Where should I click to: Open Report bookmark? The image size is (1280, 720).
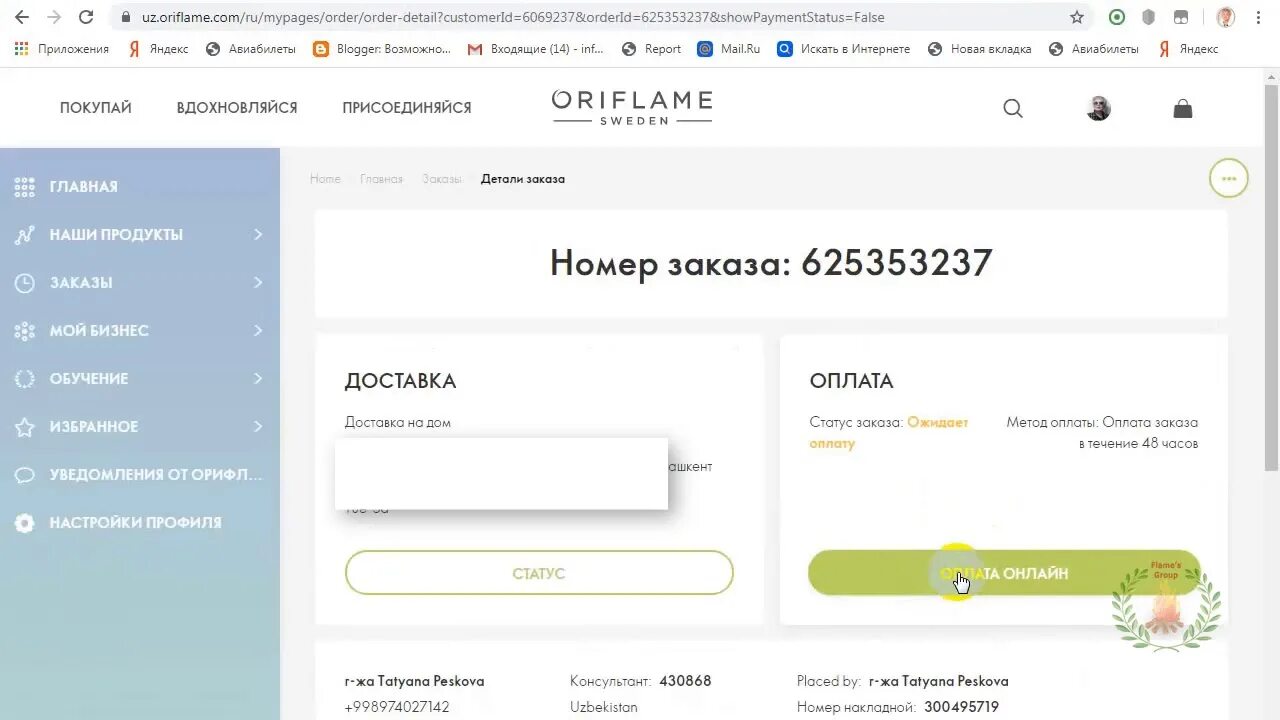(651, 48)
